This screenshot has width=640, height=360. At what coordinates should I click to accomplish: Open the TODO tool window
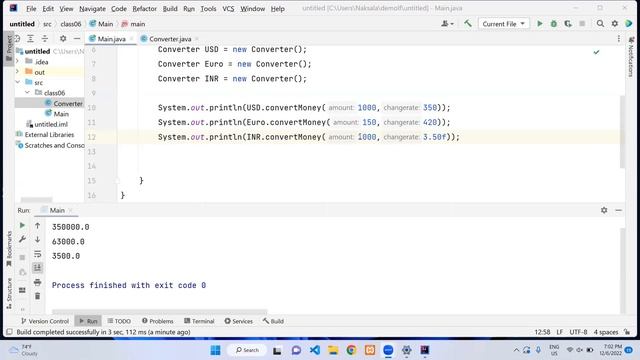click(119, 321)
